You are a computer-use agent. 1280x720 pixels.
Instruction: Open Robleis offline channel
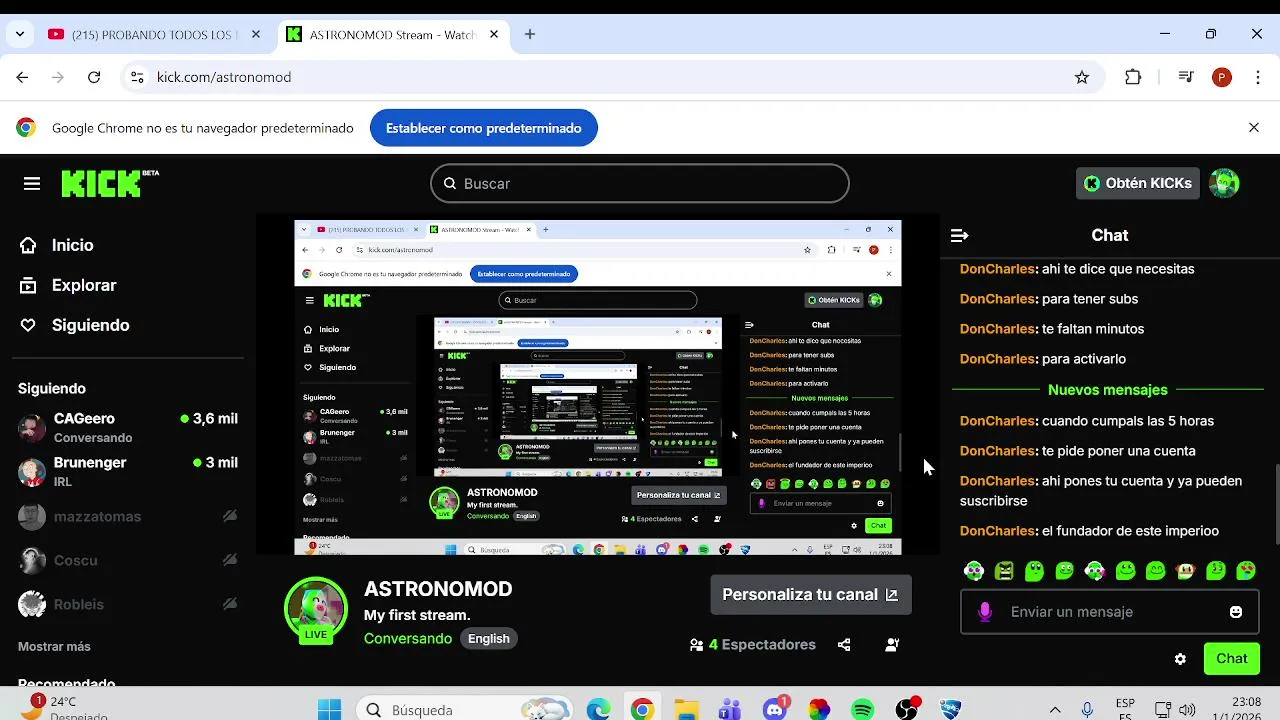[128, 604]
